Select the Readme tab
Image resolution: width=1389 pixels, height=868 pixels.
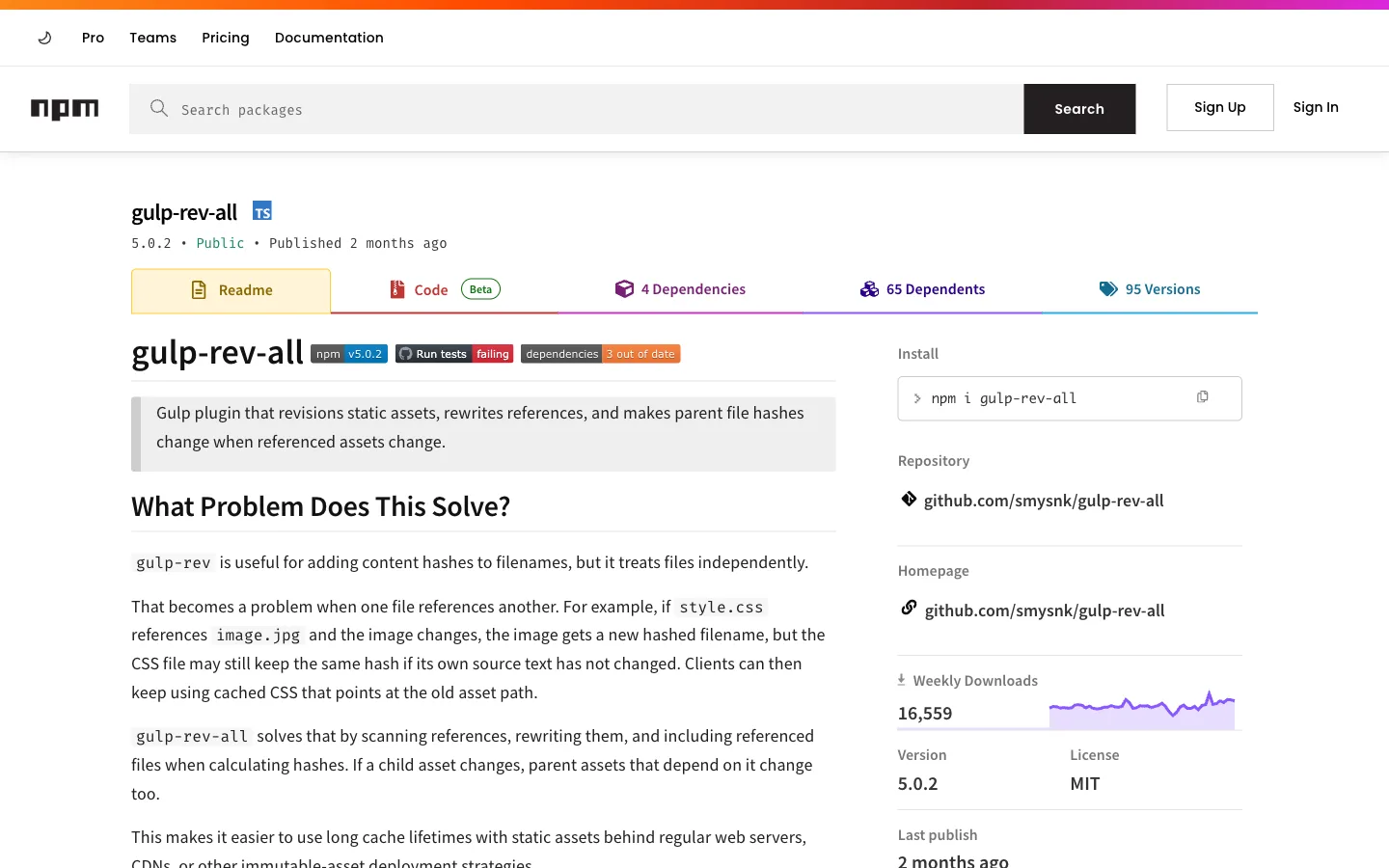point(231,290)
